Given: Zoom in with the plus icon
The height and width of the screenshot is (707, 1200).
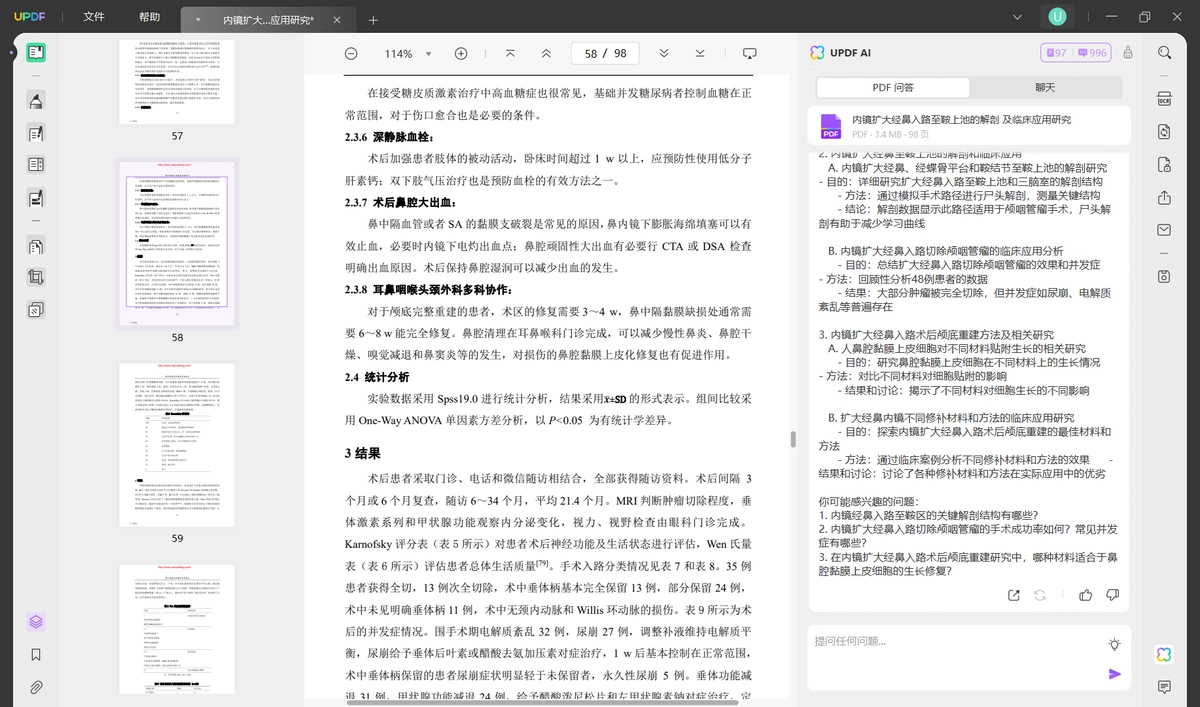Looking at the screenshot, I should pyautogui.click(x=461, y=54).
